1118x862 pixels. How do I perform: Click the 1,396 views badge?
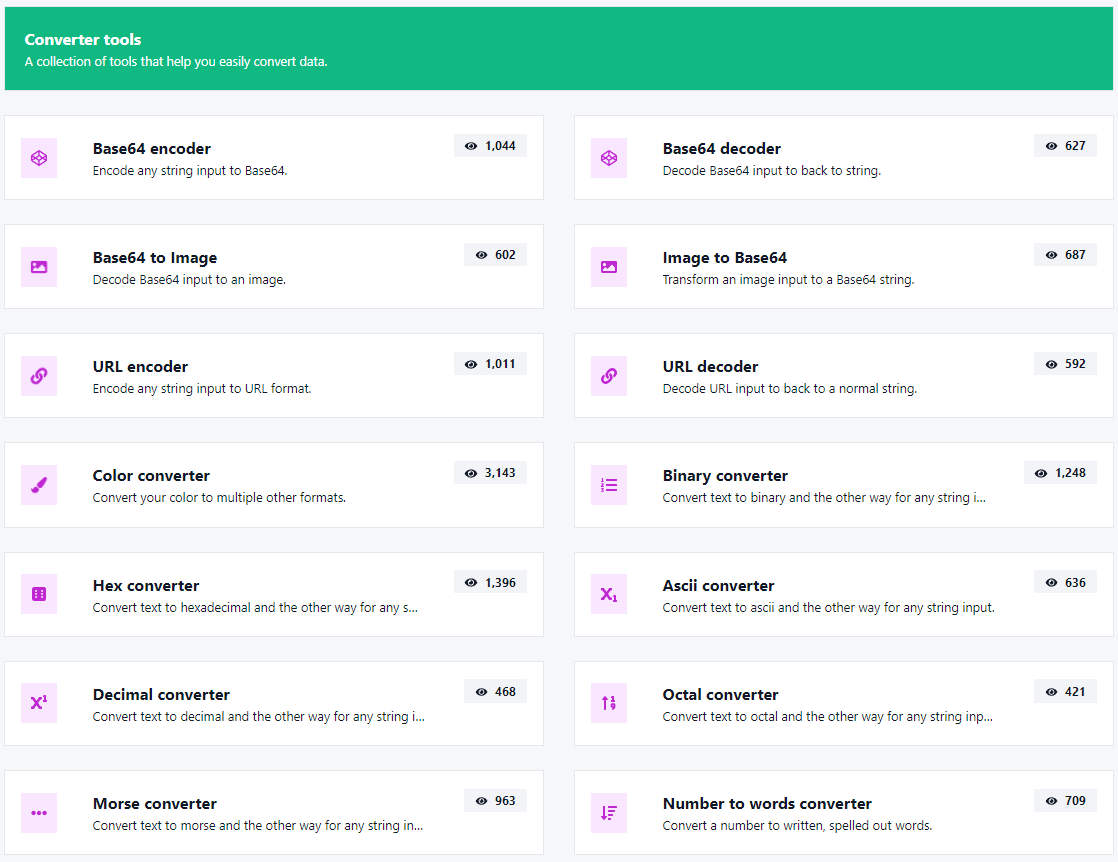pyautogui.click(x=491, y=583)
